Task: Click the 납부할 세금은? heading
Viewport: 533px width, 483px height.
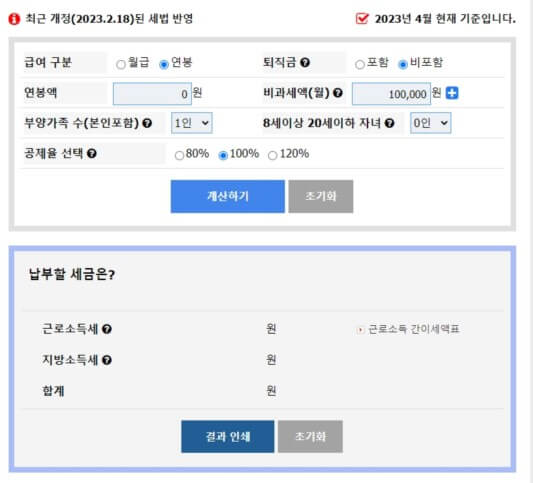Action: [72, 274]
